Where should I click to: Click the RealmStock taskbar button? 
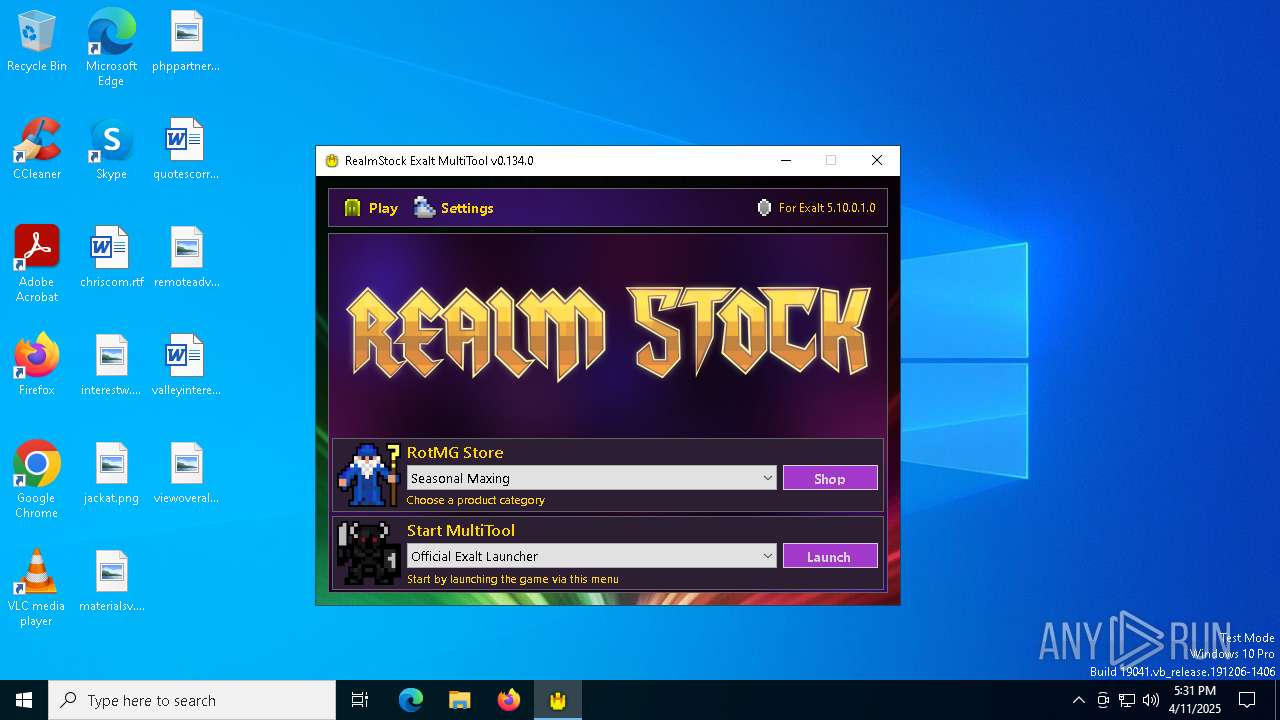pos(558,700)
